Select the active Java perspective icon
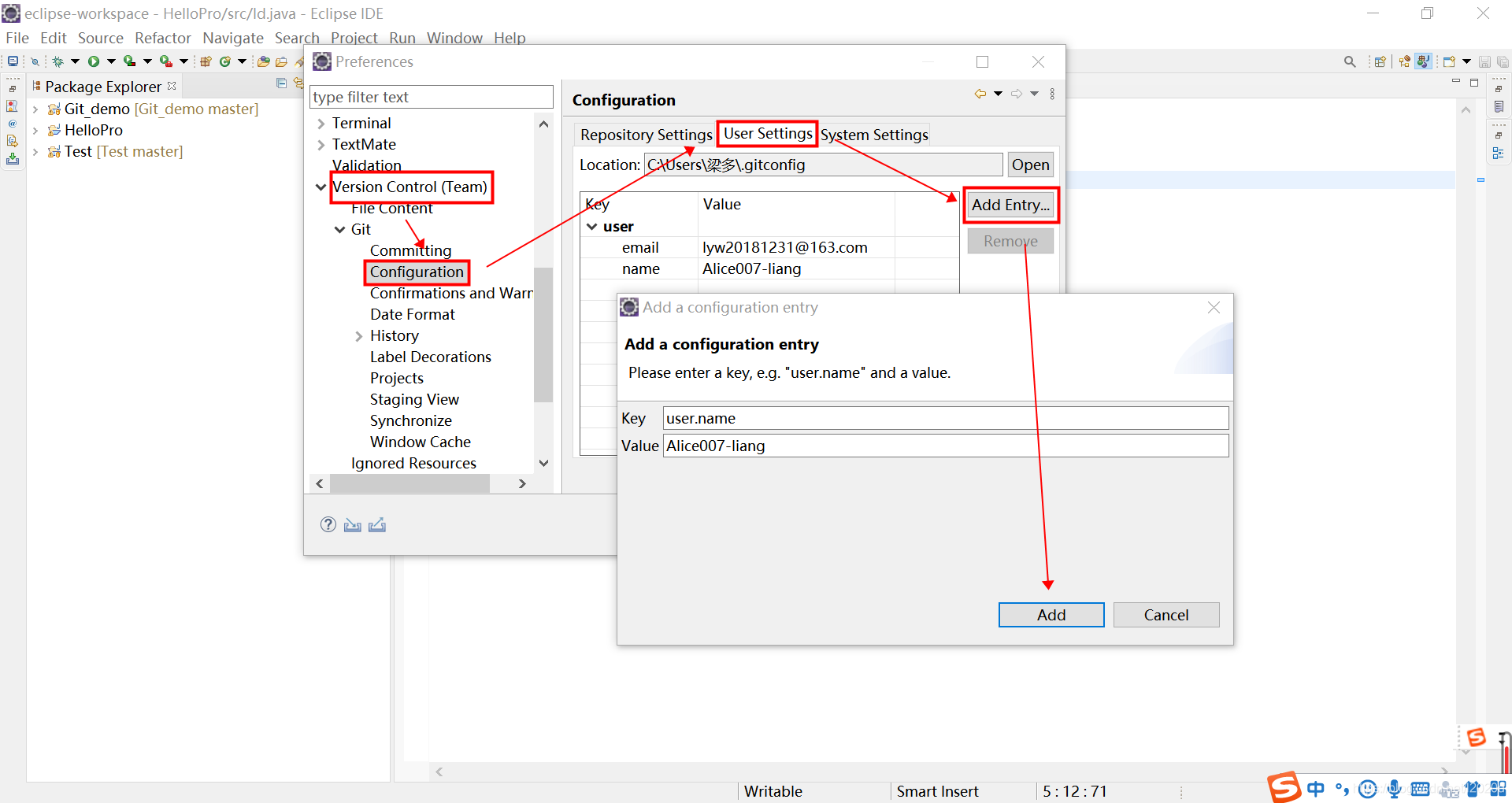This screenshot has width=1512, height=803. click(1423, 61)
